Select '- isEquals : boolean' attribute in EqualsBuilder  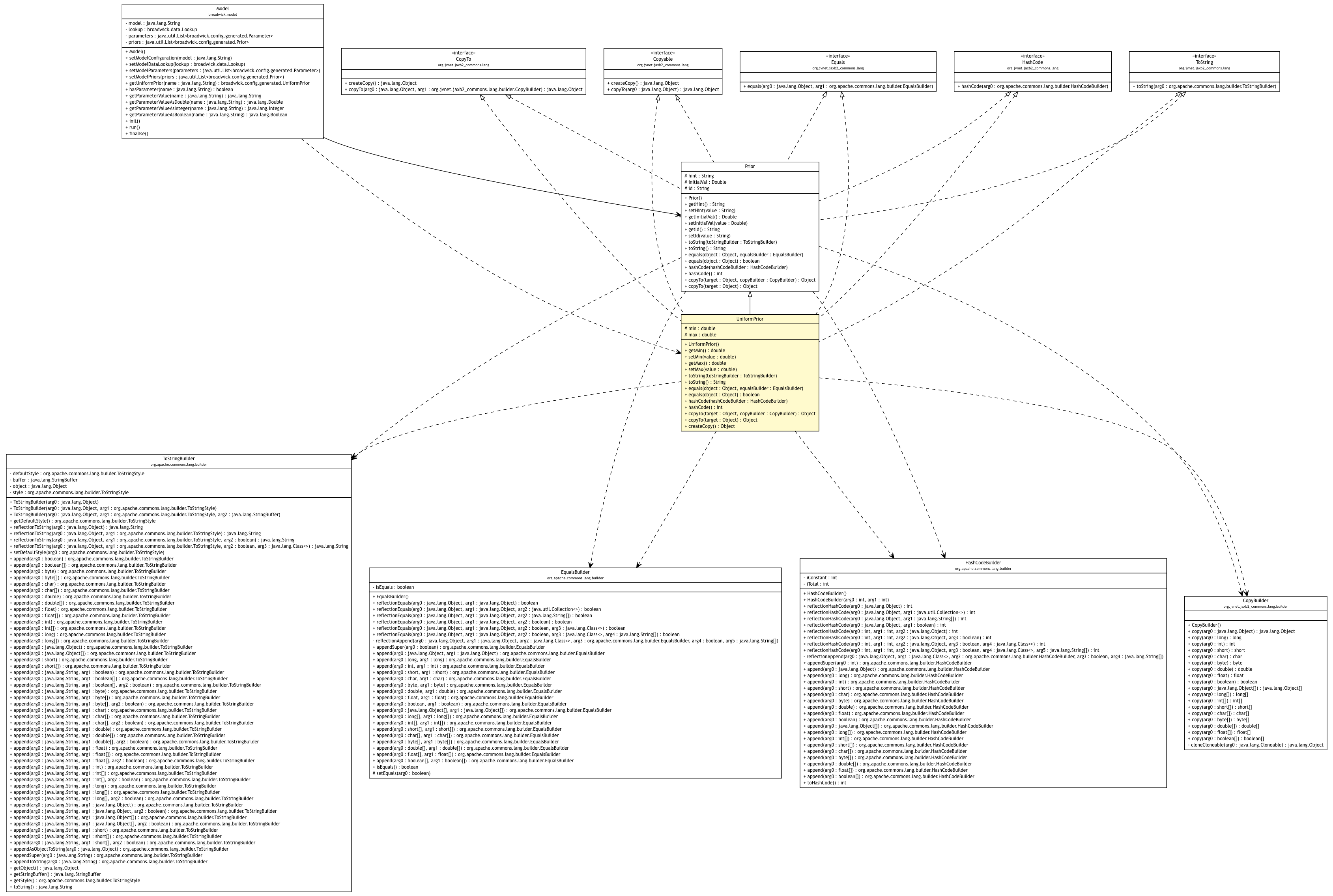tap(393, 588)
